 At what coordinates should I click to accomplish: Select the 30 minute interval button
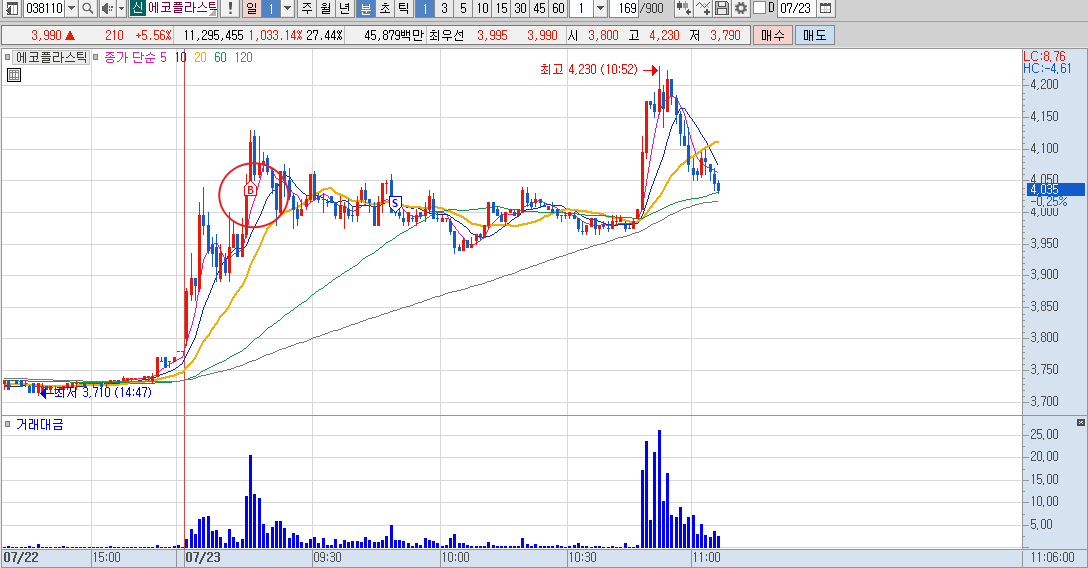520,8
